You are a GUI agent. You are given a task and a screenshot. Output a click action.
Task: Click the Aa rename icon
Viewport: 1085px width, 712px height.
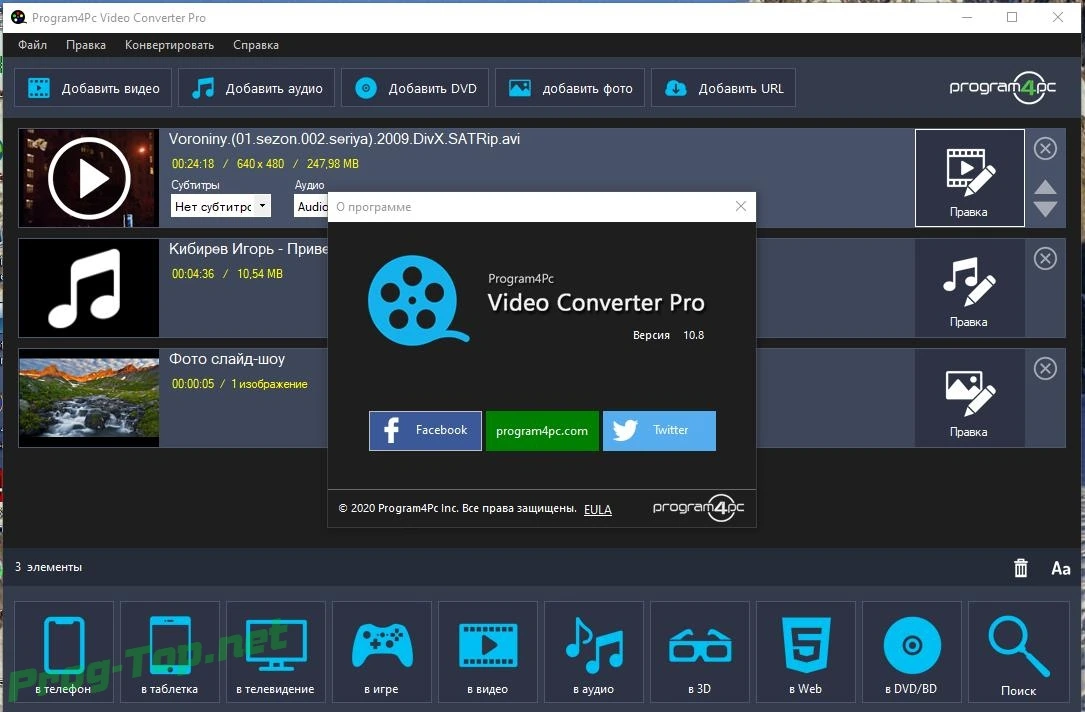1061,568
